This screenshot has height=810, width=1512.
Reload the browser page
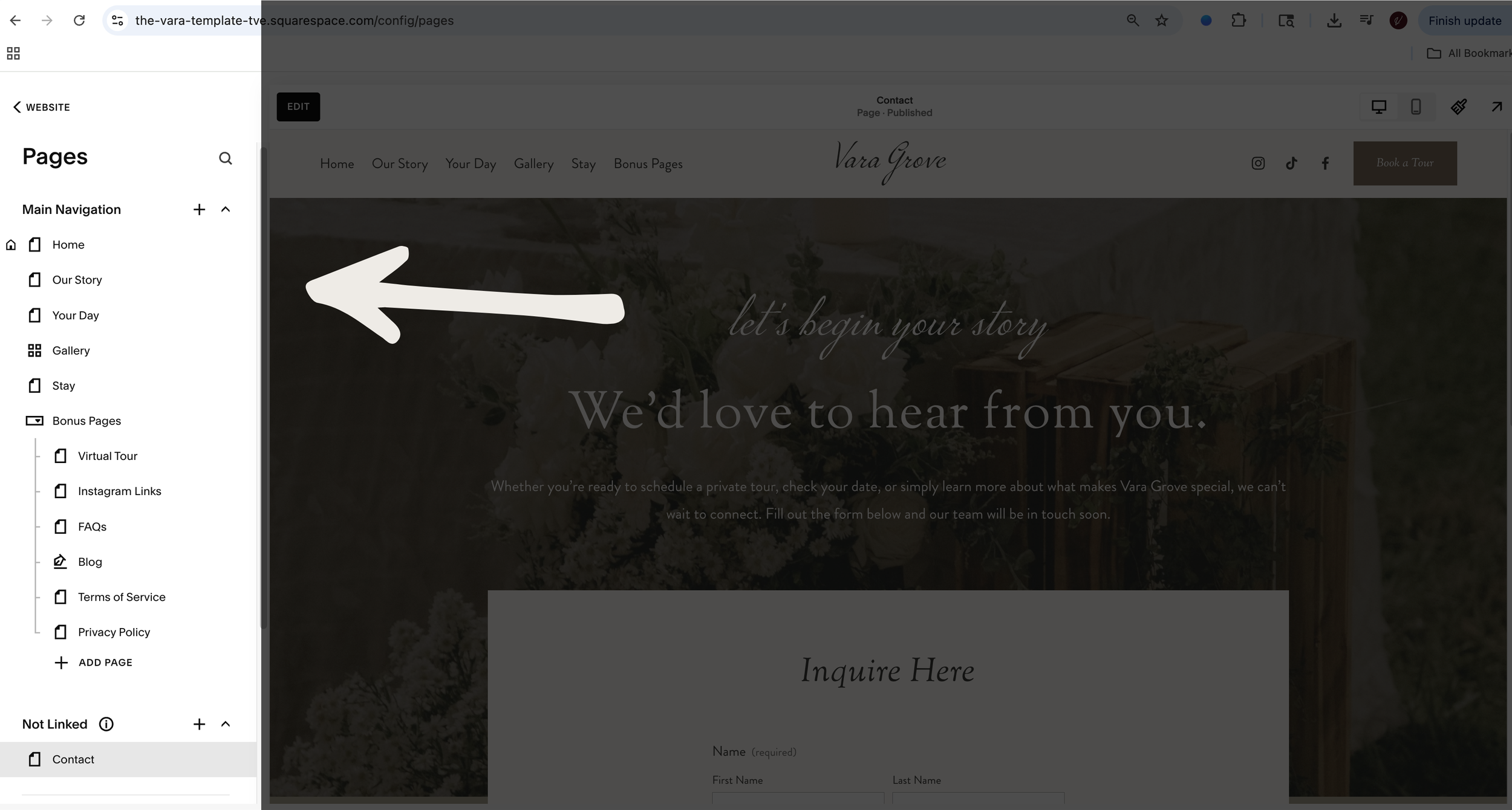79,21
